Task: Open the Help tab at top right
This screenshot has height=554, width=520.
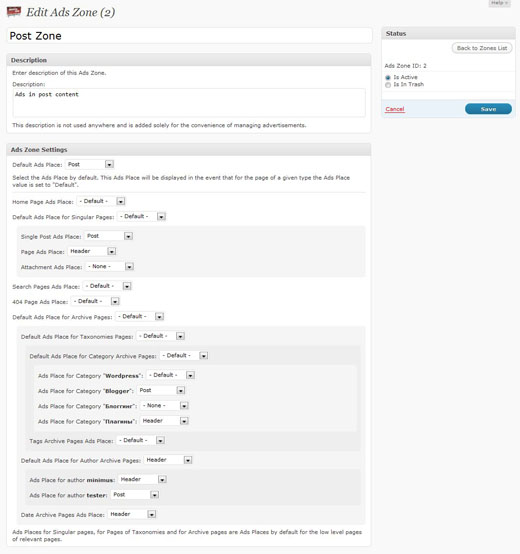Action: point(500,3)
